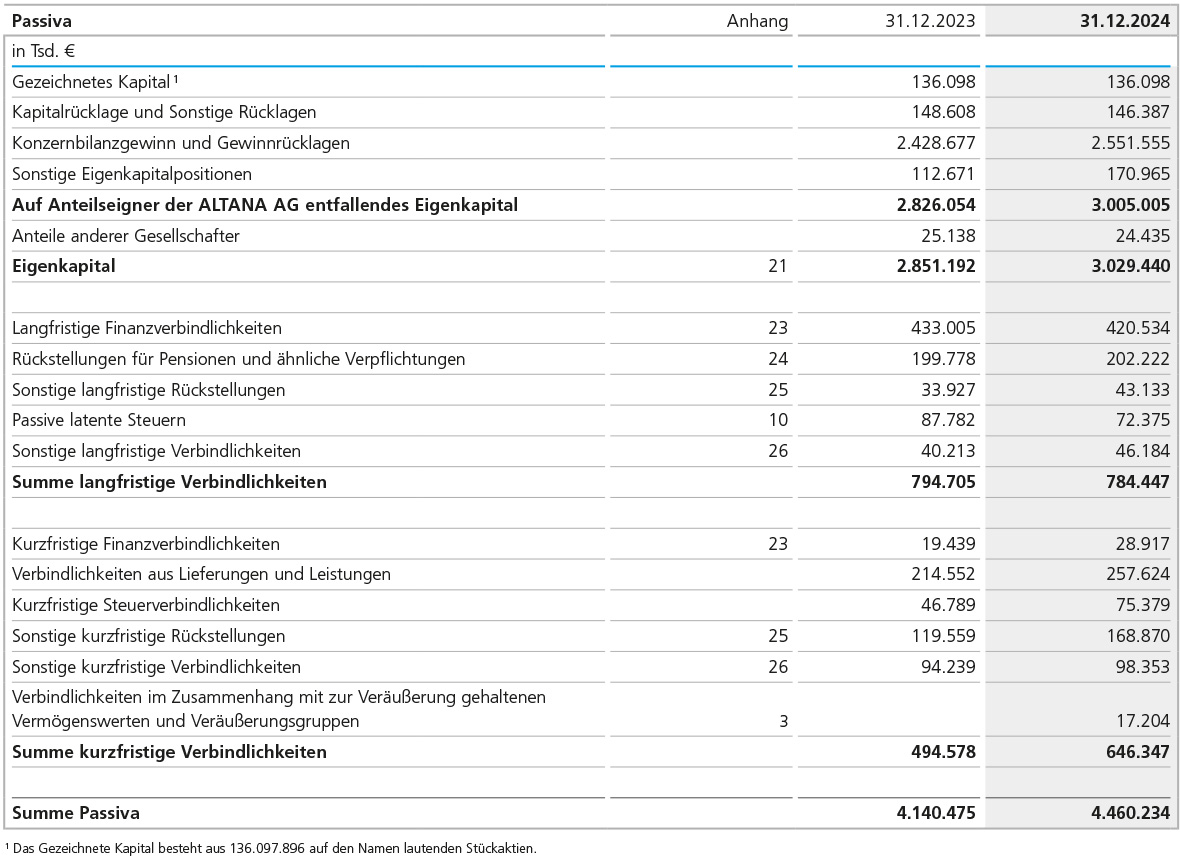The height and width of the screenshot is (864, 1180).
Task: Open note 21 reference for Eigenkapital
Action: 777,266
